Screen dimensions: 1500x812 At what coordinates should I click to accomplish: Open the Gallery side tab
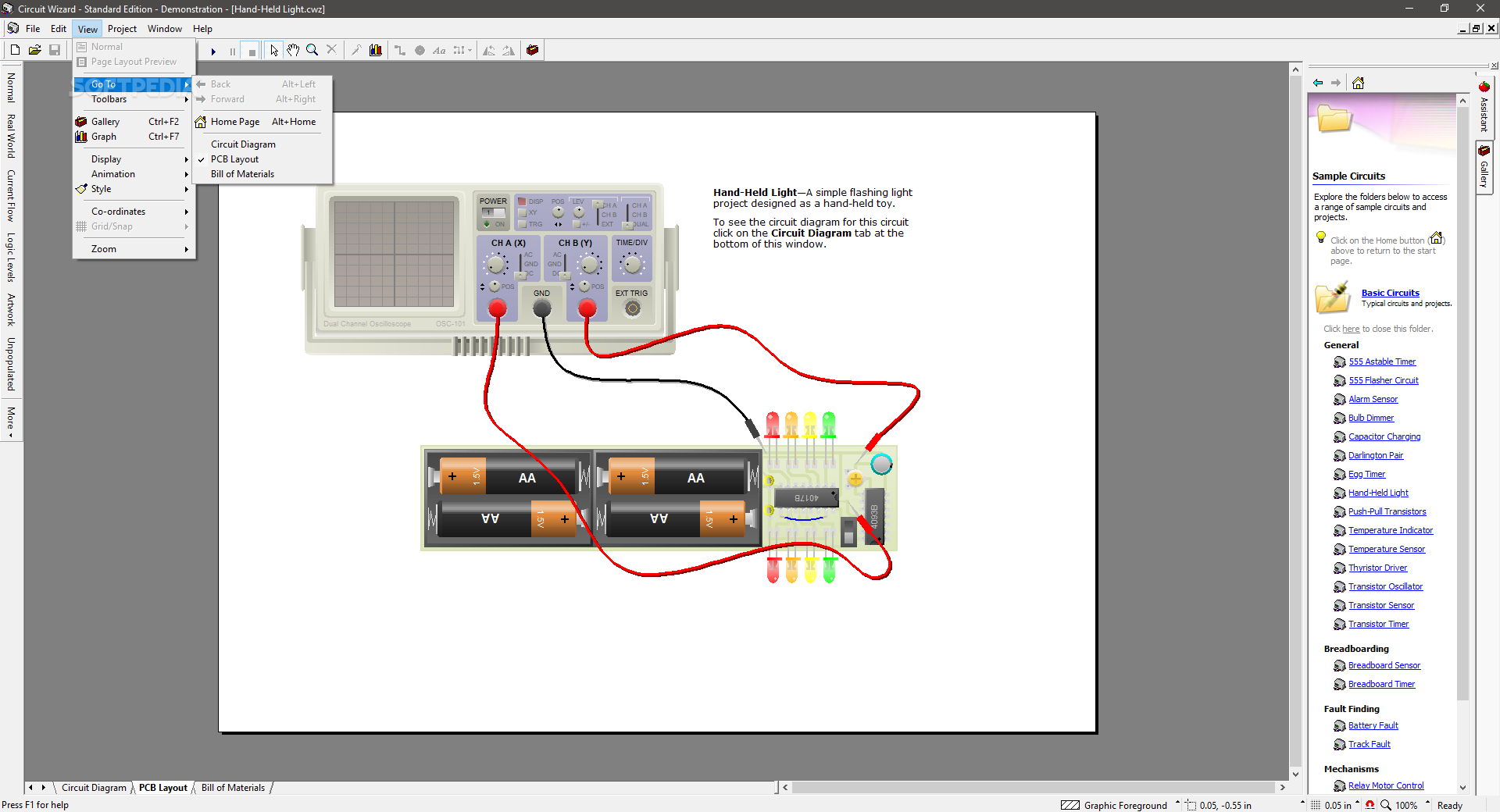pos(1484,167)
